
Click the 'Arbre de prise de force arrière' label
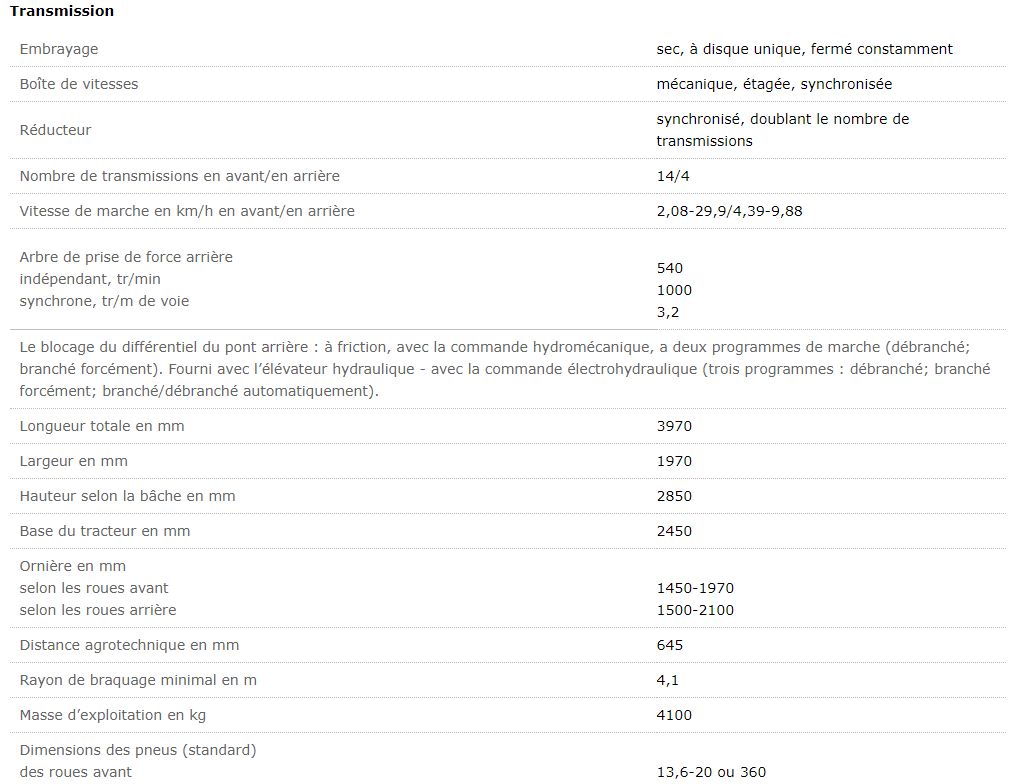coord(126,257)
